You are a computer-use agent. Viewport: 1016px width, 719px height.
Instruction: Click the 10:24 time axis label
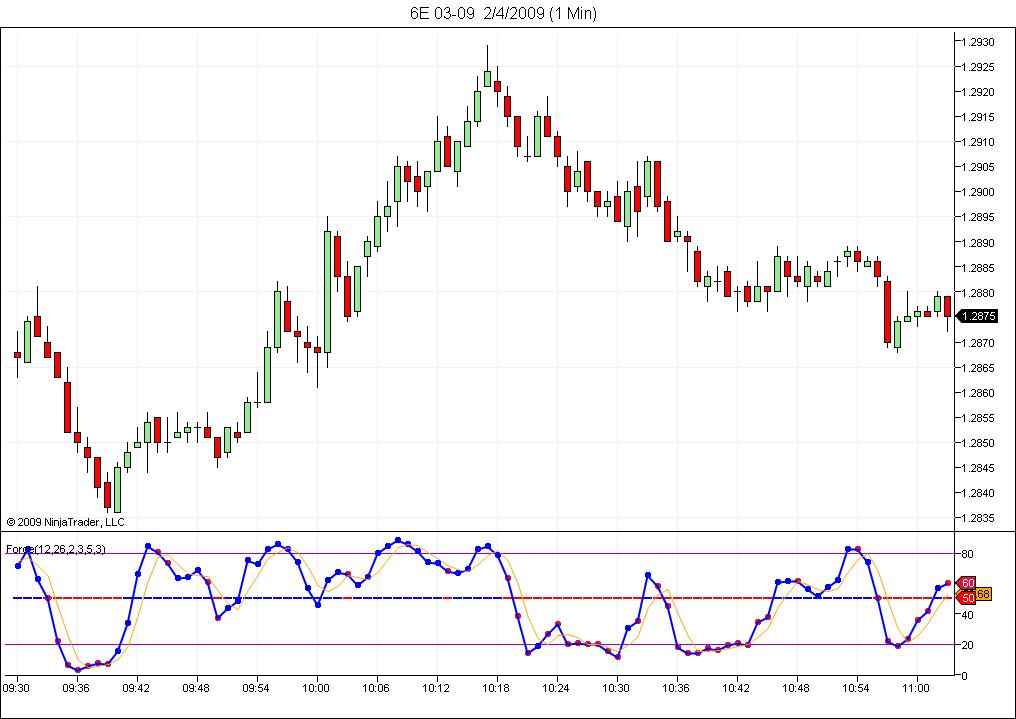[x=556, y=689]
